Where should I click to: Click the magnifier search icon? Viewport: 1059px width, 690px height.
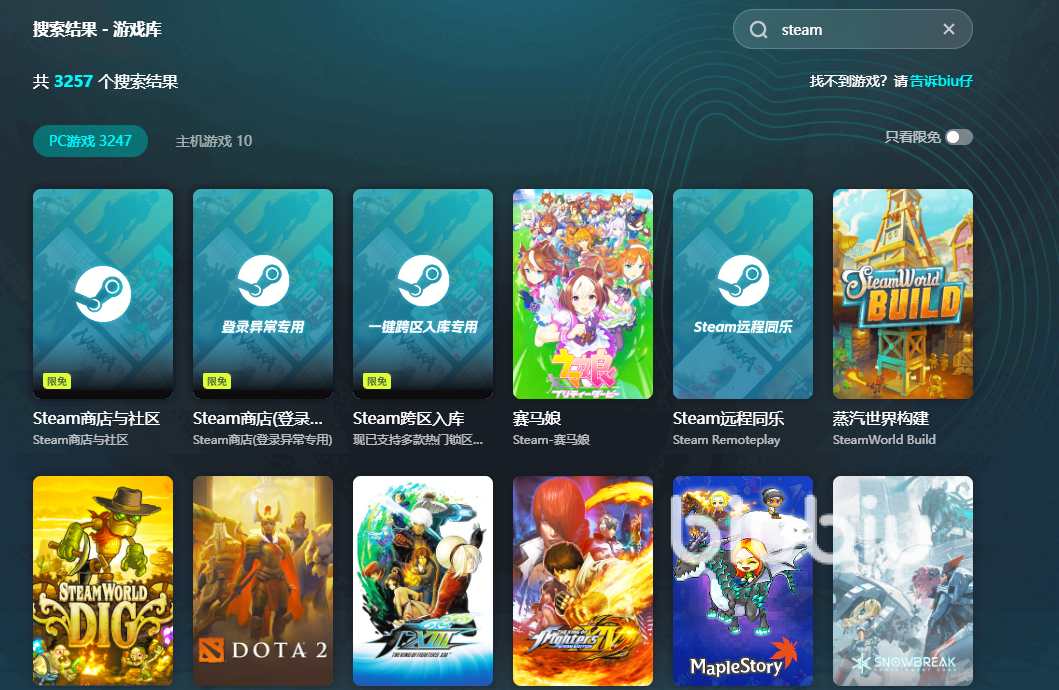point(759,30)
